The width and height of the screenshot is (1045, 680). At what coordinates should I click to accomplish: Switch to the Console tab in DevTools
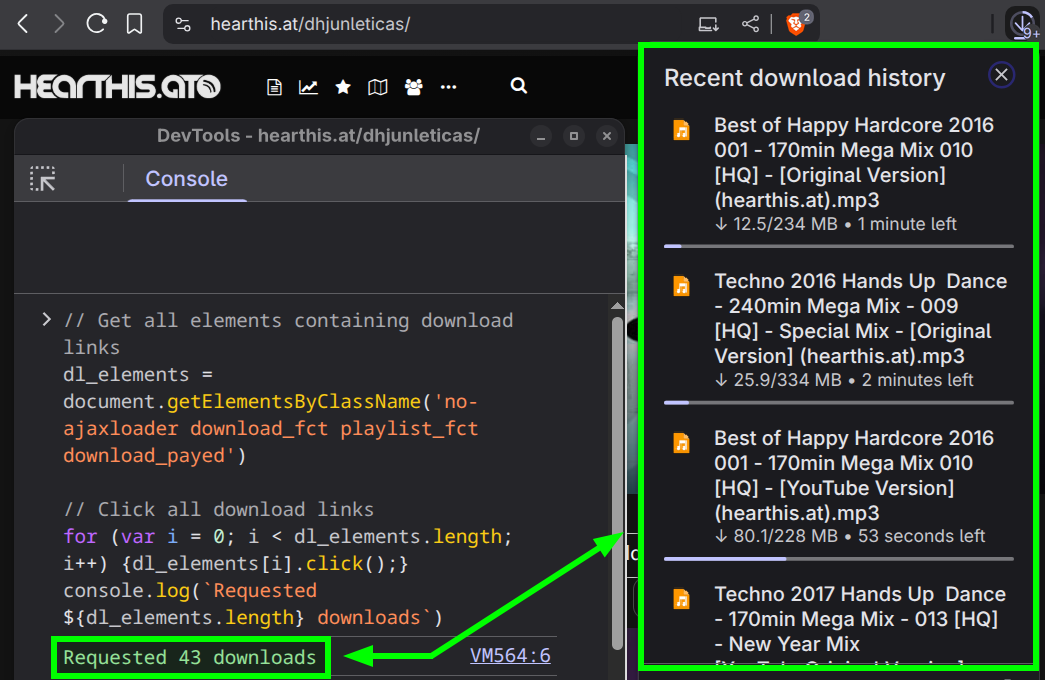coord(187,179)
